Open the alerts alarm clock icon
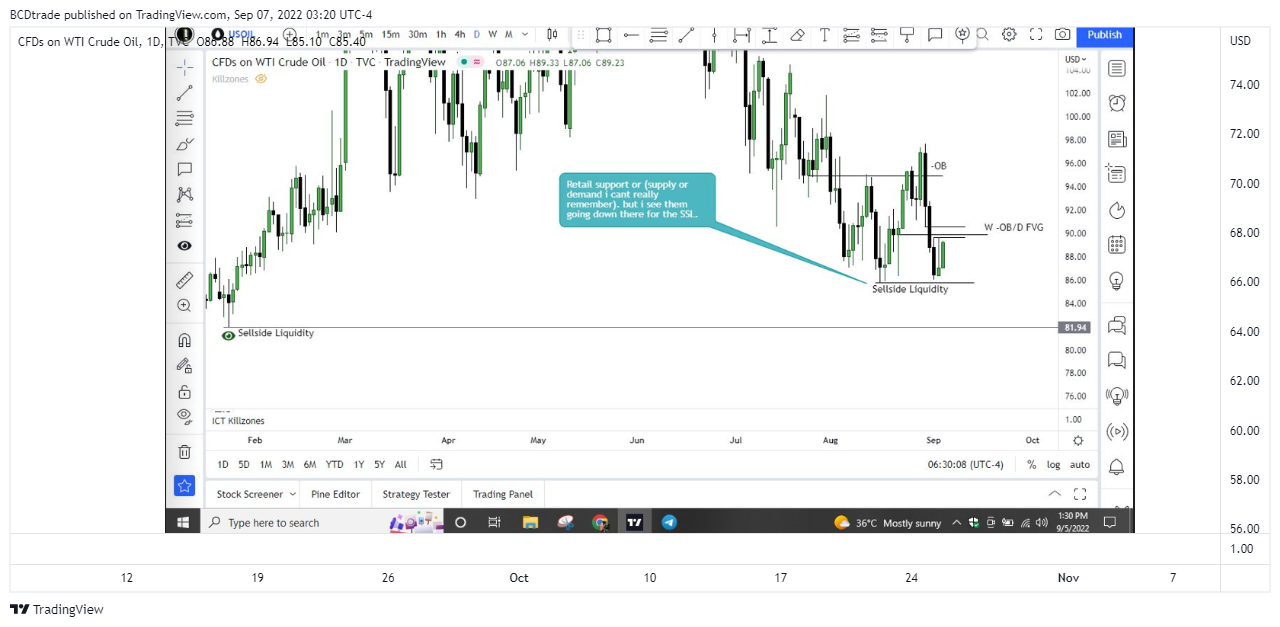Image resolution: width=1280 pixels, height=627 pixels. (x=1117, y=103)
